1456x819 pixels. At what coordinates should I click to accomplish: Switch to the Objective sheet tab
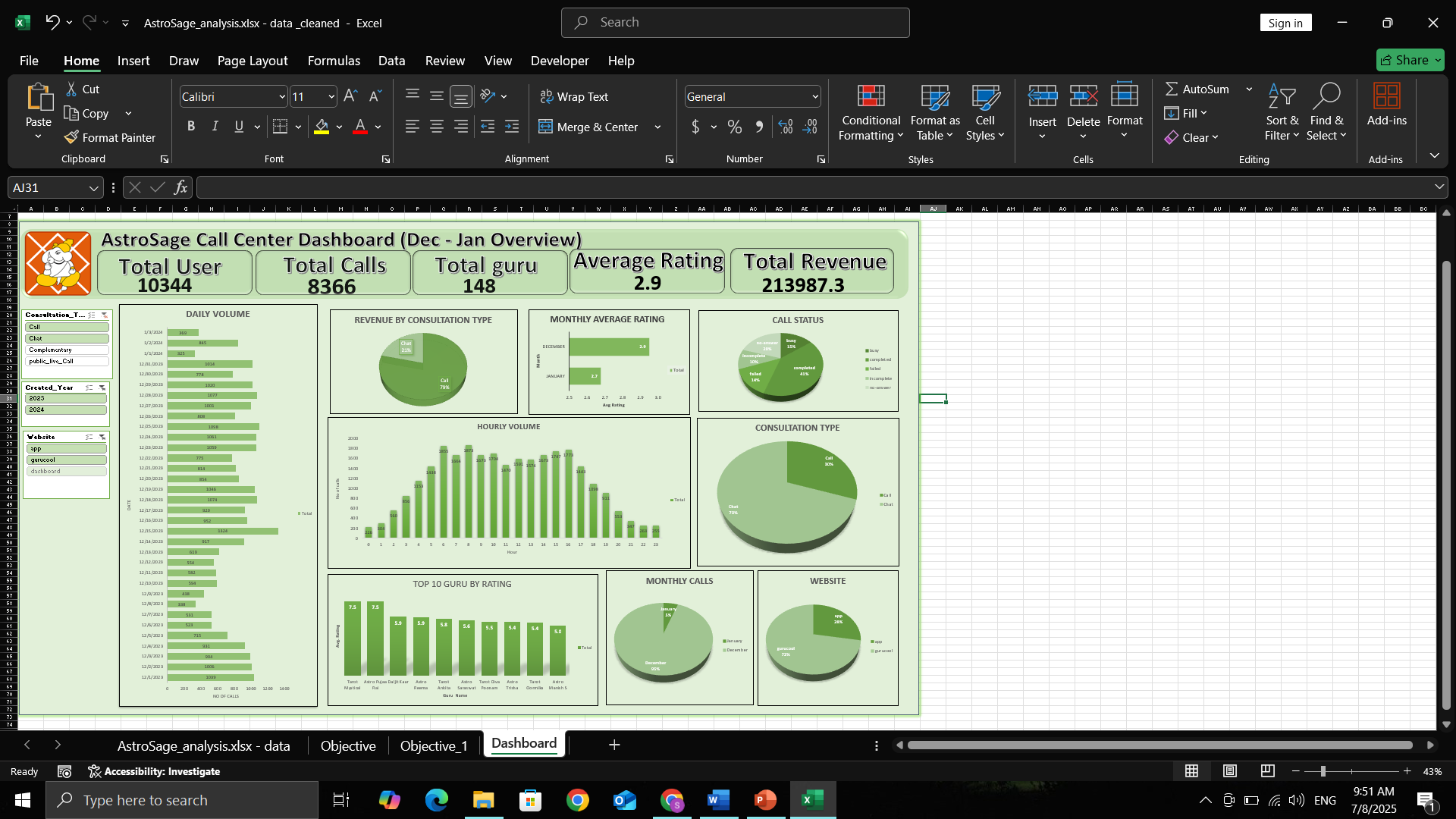[347, 745]
